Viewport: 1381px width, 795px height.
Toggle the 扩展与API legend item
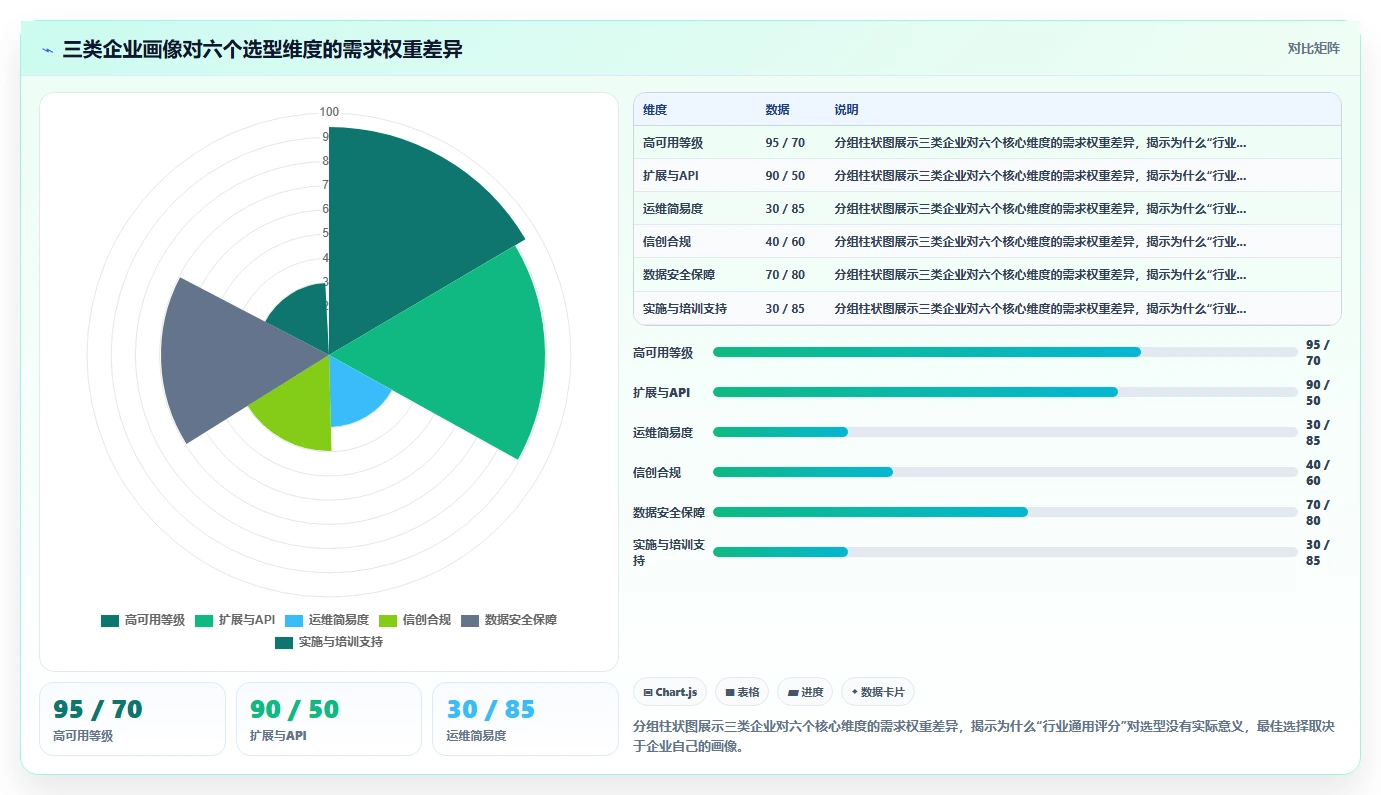(x=235, y=620)
